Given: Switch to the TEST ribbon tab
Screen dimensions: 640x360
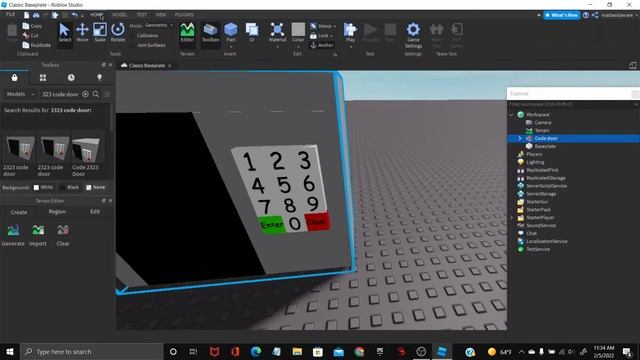Looking at the screenshot, I should point(141,15).
